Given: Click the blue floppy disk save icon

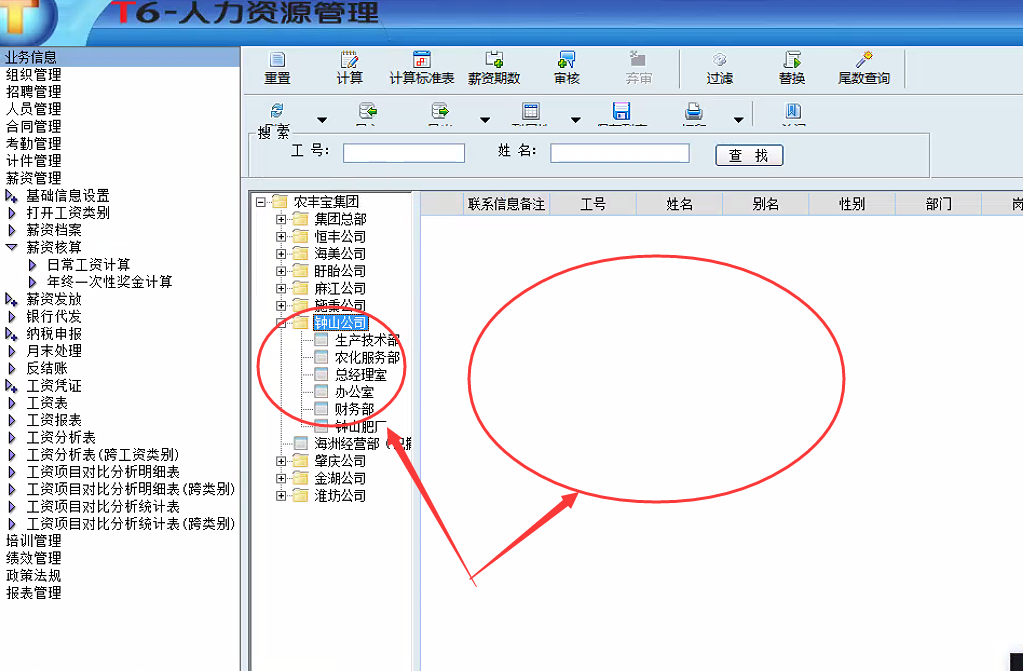Looking at the screenshot, I should (x=622, y=110).
